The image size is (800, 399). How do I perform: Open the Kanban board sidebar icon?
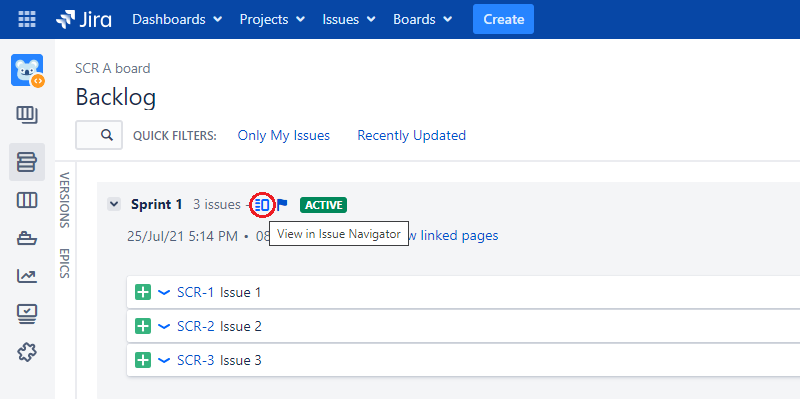coord(27,115)
